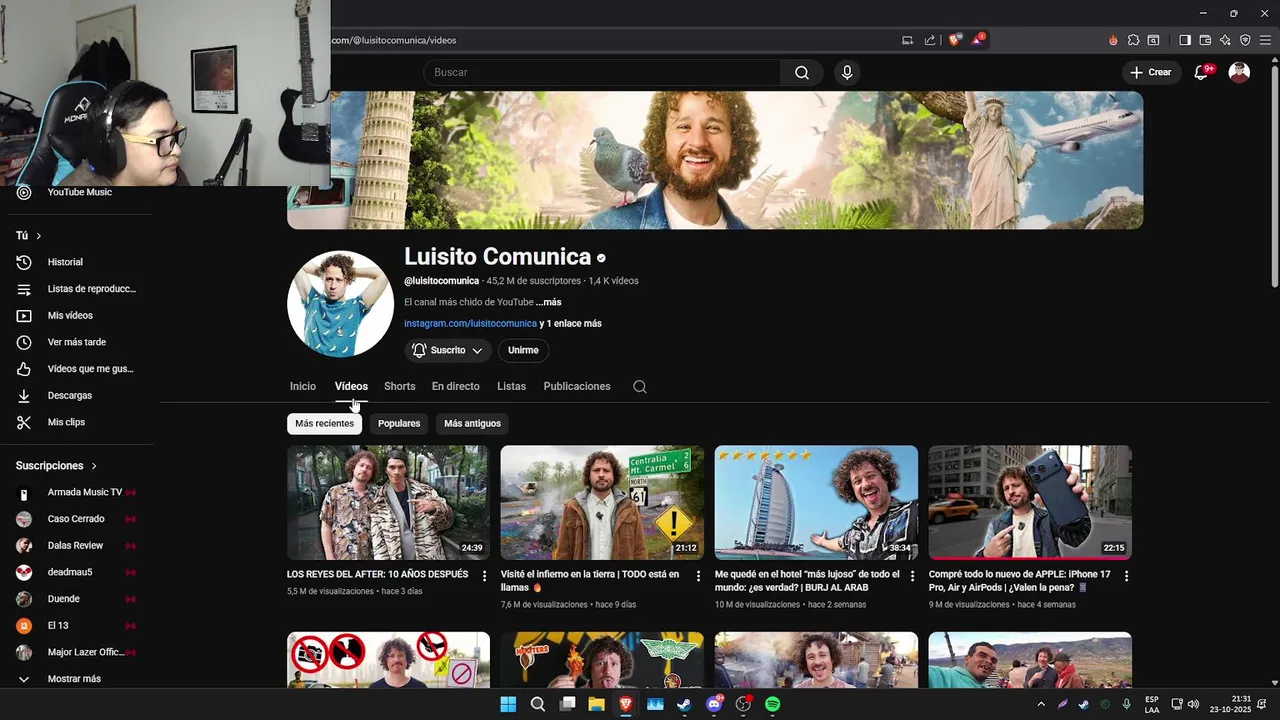
Task: Switch to the En directo tab
Action: pos(456,386)
